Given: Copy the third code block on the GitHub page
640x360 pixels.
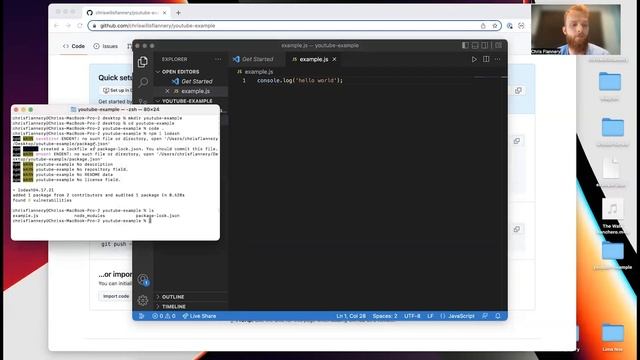Looking at the screenshot, I should pyautogui.click(x=517, y=229).
